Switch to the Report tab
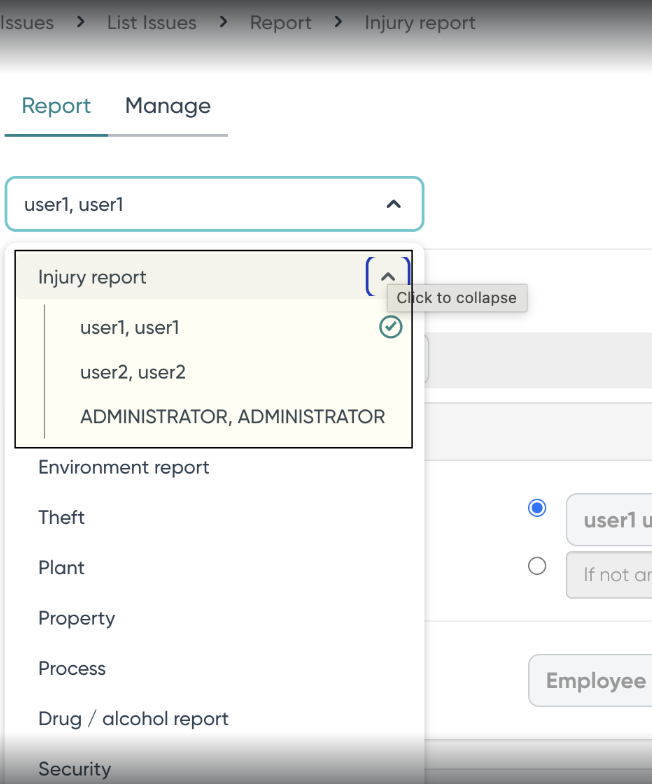This screenshot has height=784, width=652. (56, 106)
